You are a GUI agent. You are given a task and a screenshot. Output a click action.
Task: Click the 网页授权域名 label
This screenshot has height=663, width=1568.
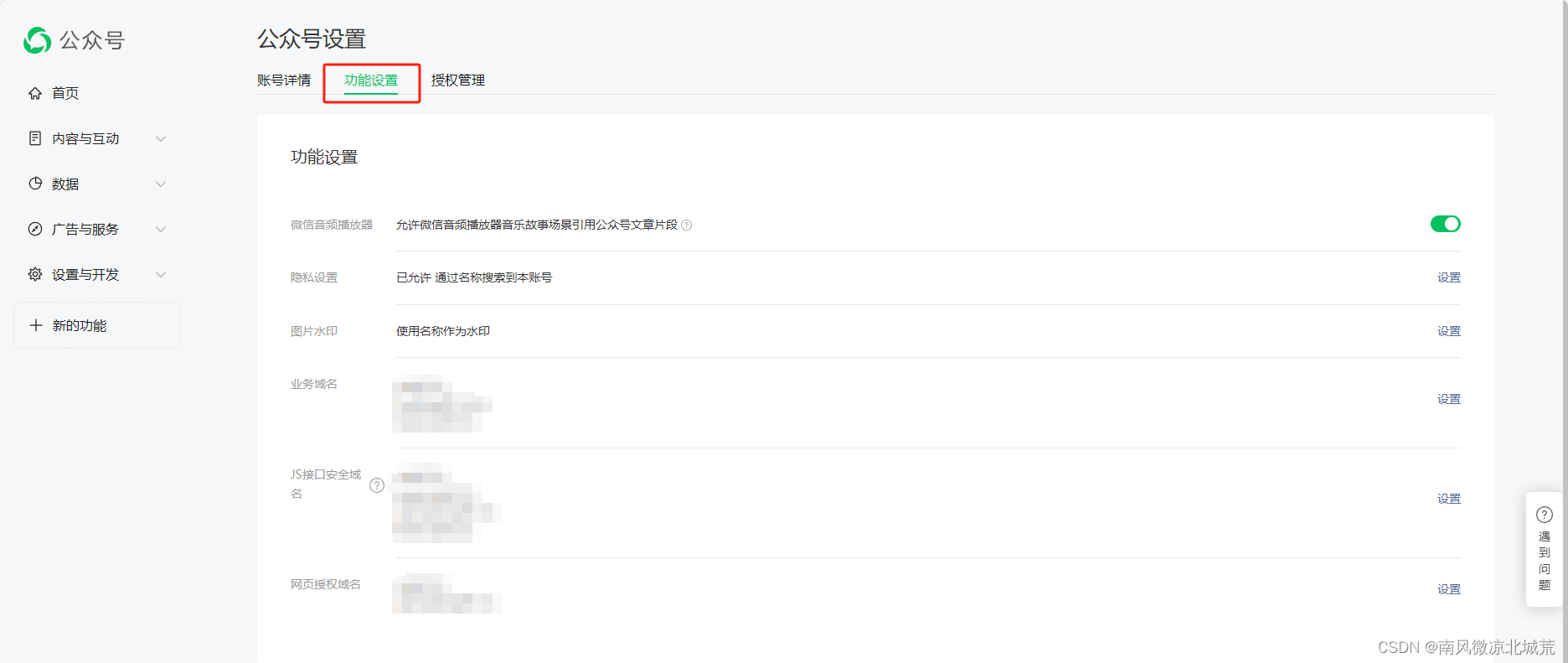(326, 584)
